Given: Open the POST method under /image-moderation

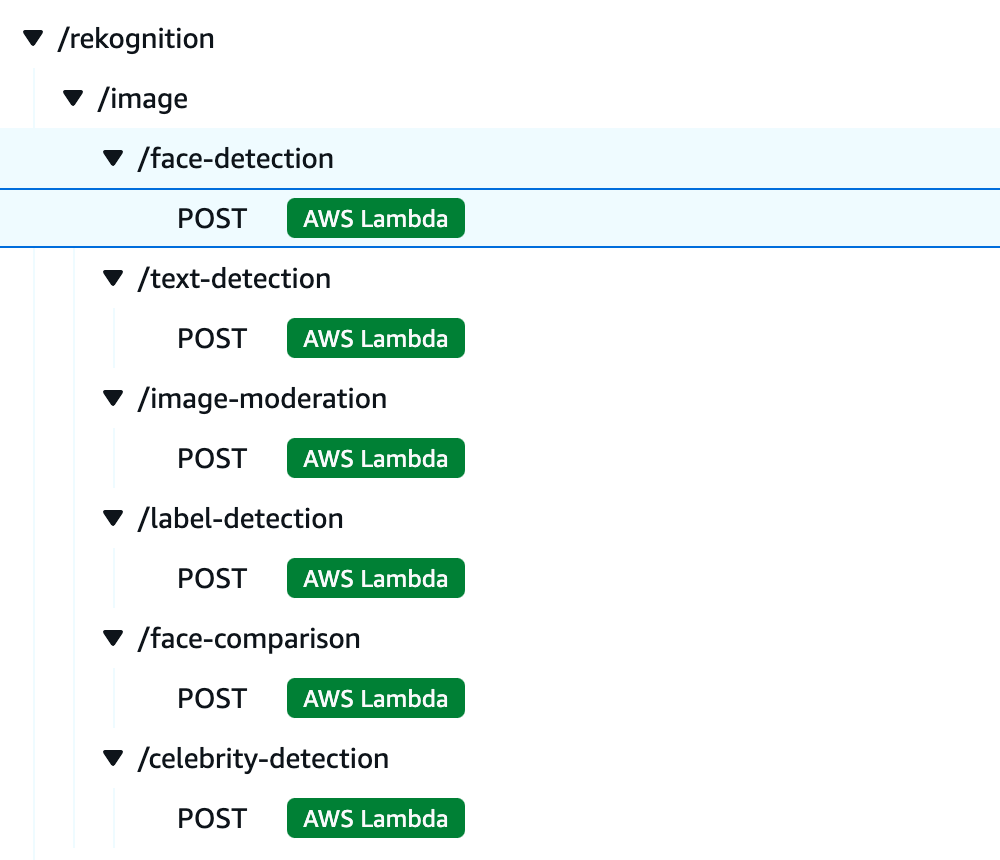Looking at the screenshot, I should (x=212, y=459).
